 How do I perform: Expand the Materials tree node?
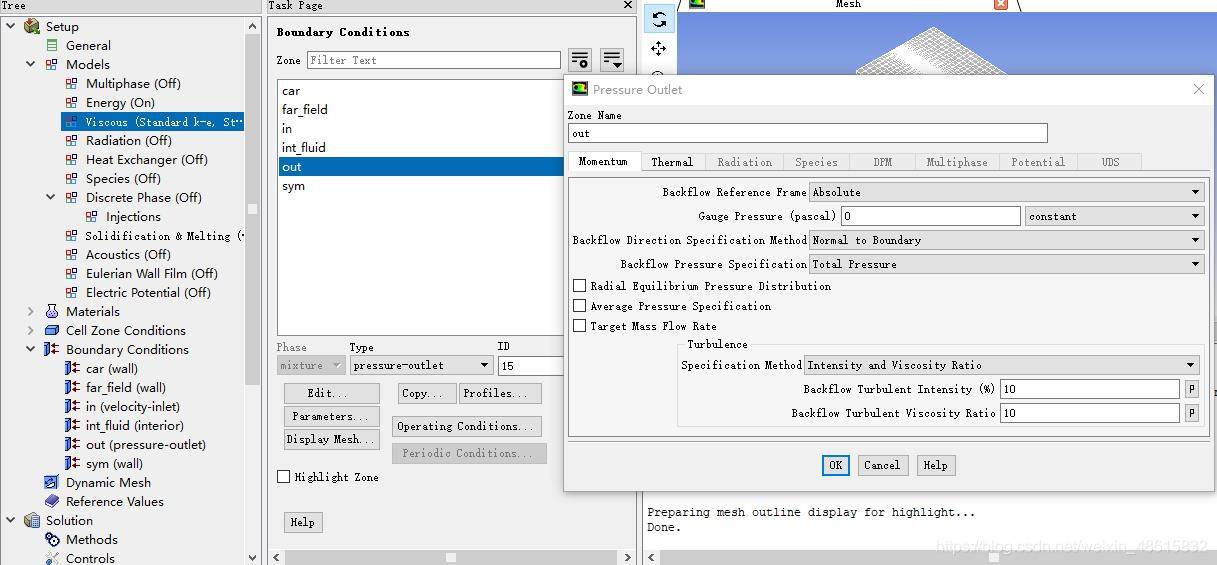[31, 311]
